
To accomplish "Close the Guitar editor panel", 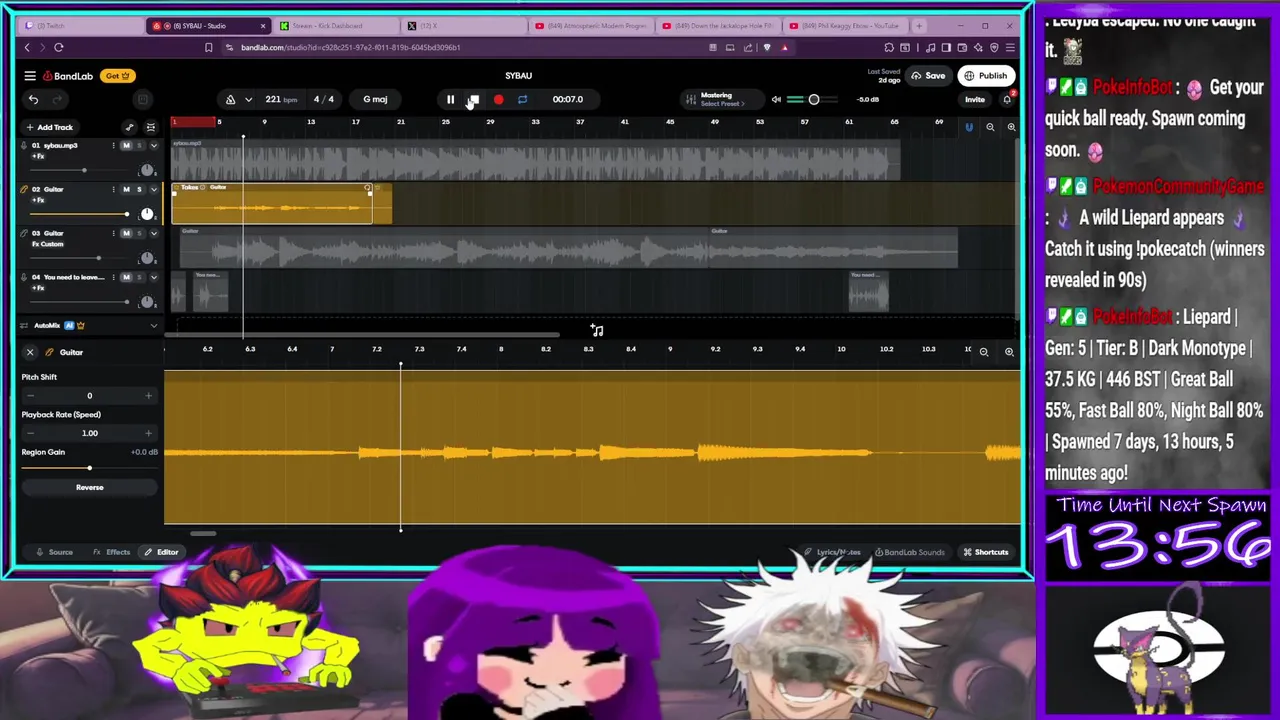I will pos(30,352).
